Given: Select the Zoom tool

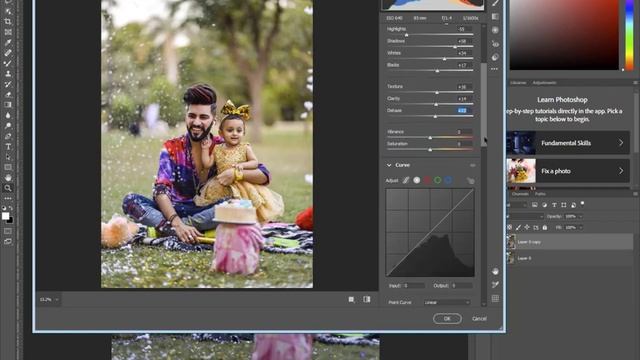Looking at the screenshot, I should (8, 188).
